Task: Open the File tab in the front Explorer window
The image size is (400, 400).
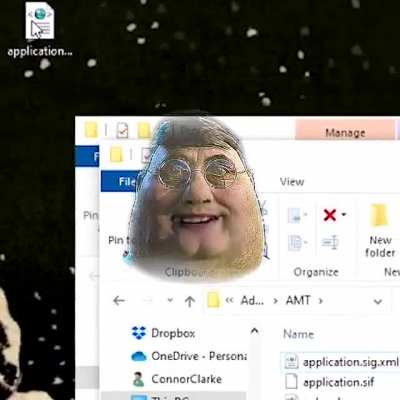Action: coord(127,181)
